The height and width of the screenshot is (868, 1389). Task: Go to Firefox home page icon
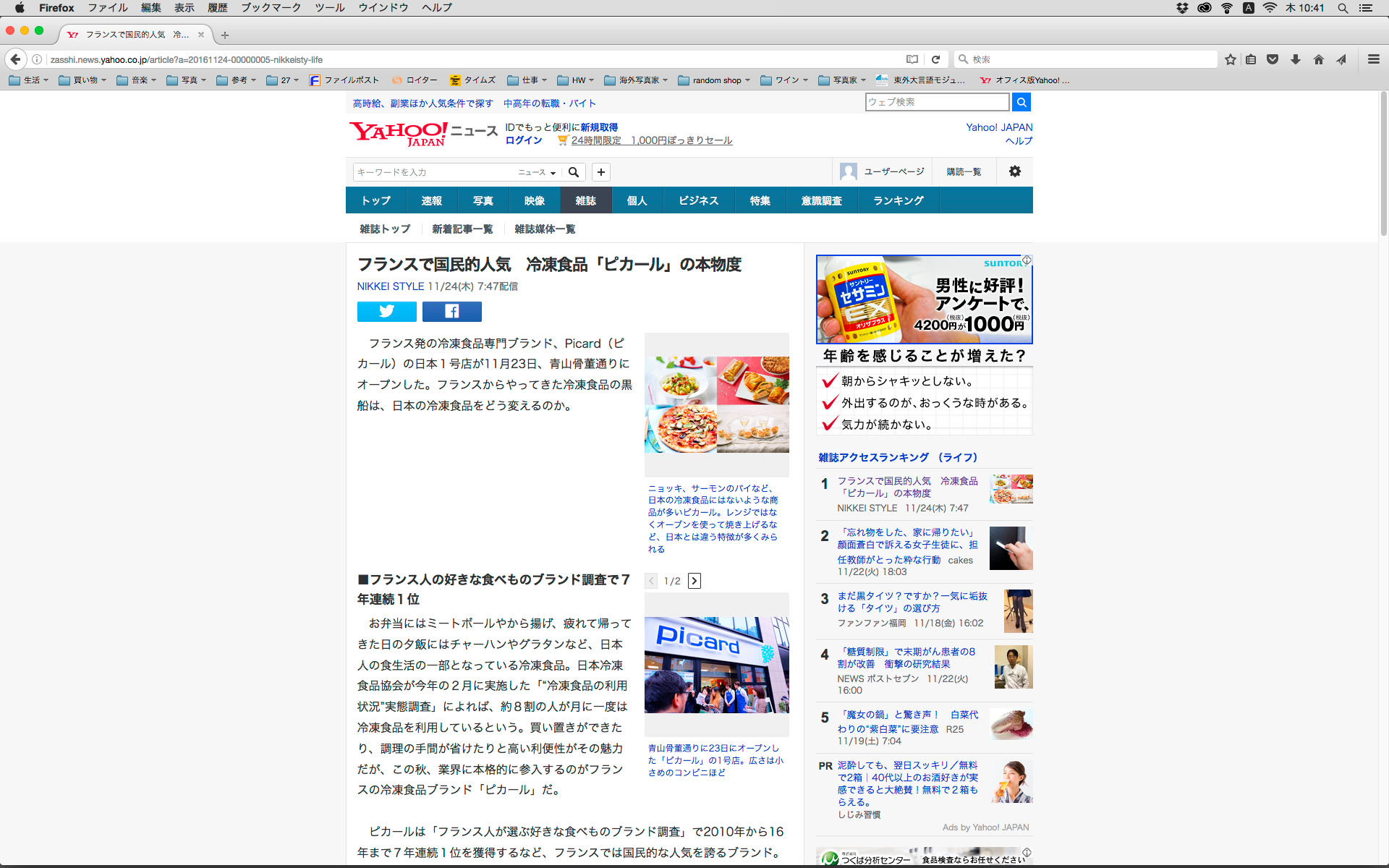point(1318,59)
